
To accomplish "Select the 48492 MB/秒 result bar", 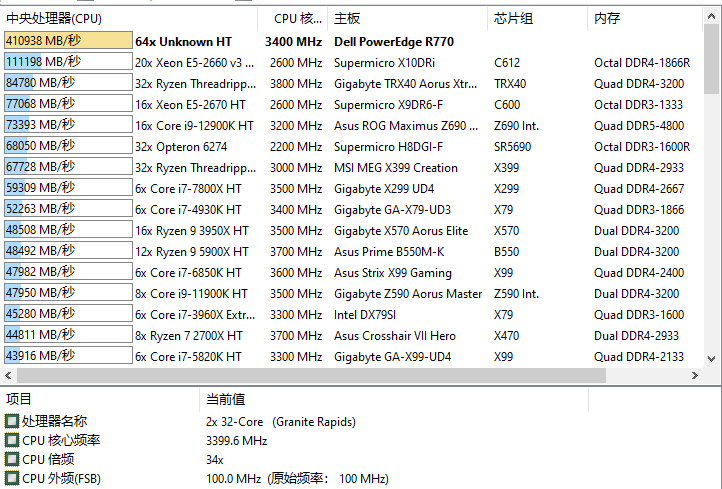I will click(x=68, y=250).
